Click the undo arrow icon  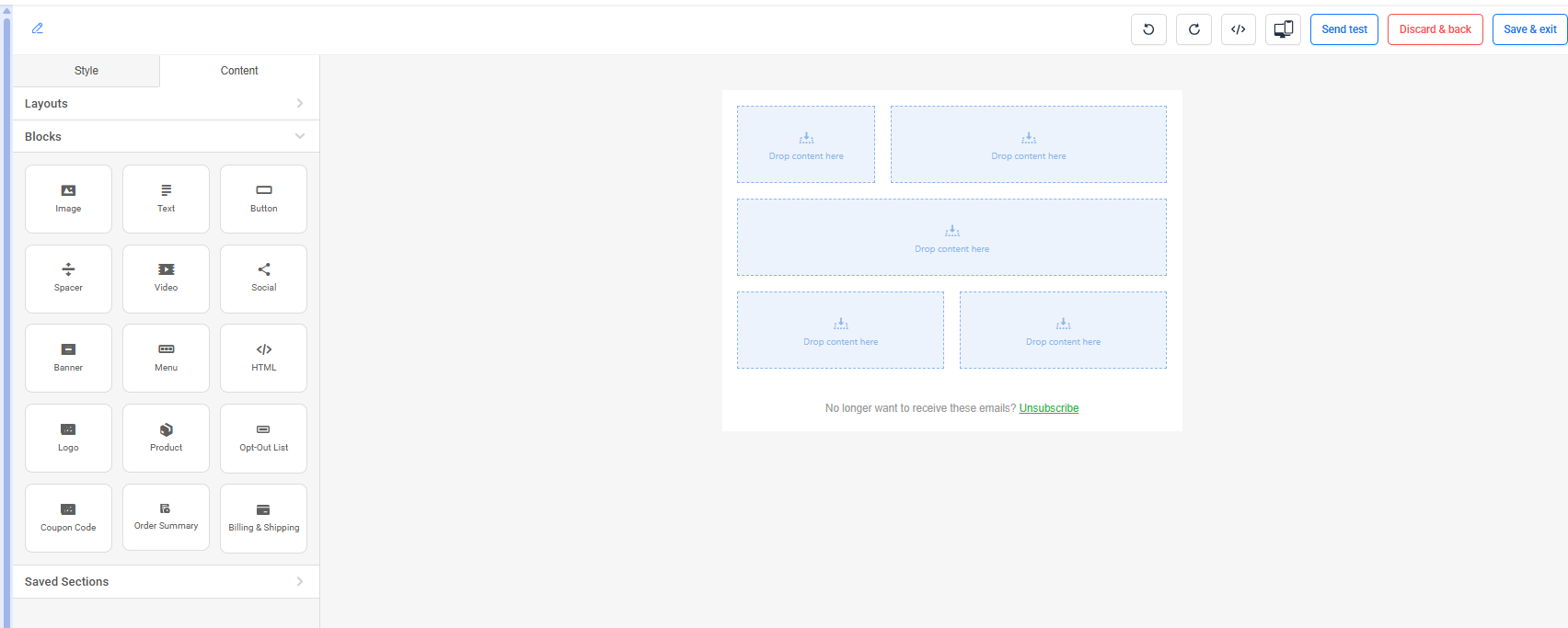coord(1148,29)
